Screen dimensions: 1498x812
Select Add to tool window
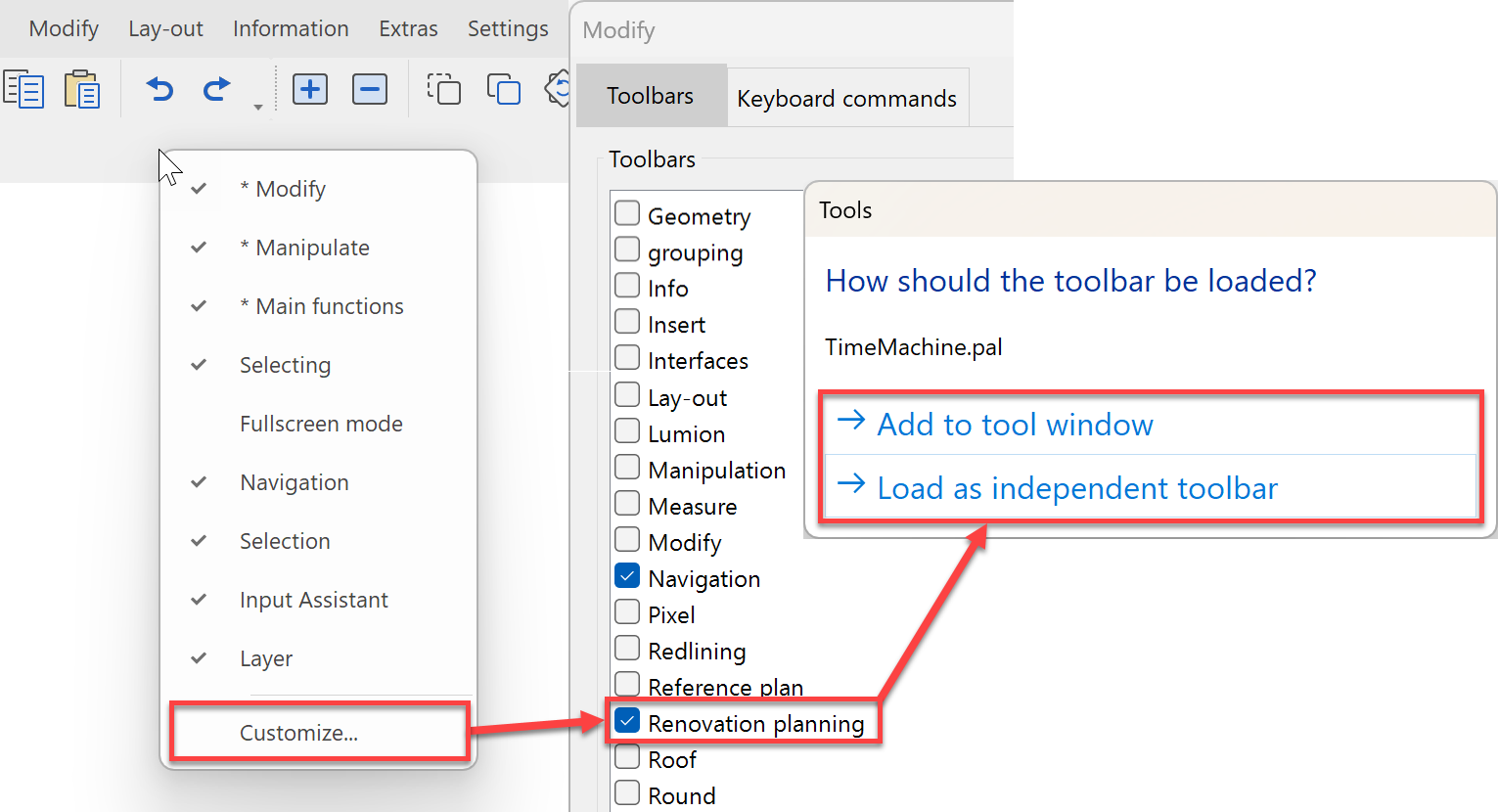[x=1015, y=425]
